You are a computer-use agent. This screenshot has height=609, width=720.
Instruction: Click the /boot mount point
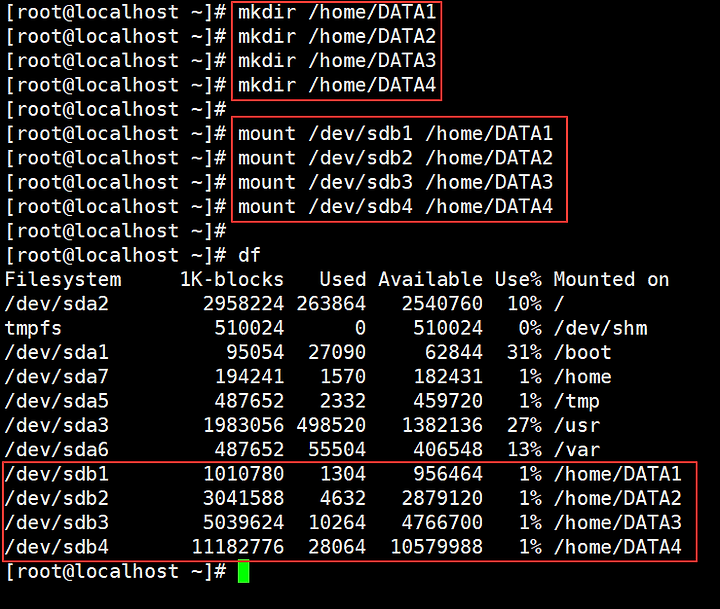tap(583, 353)
